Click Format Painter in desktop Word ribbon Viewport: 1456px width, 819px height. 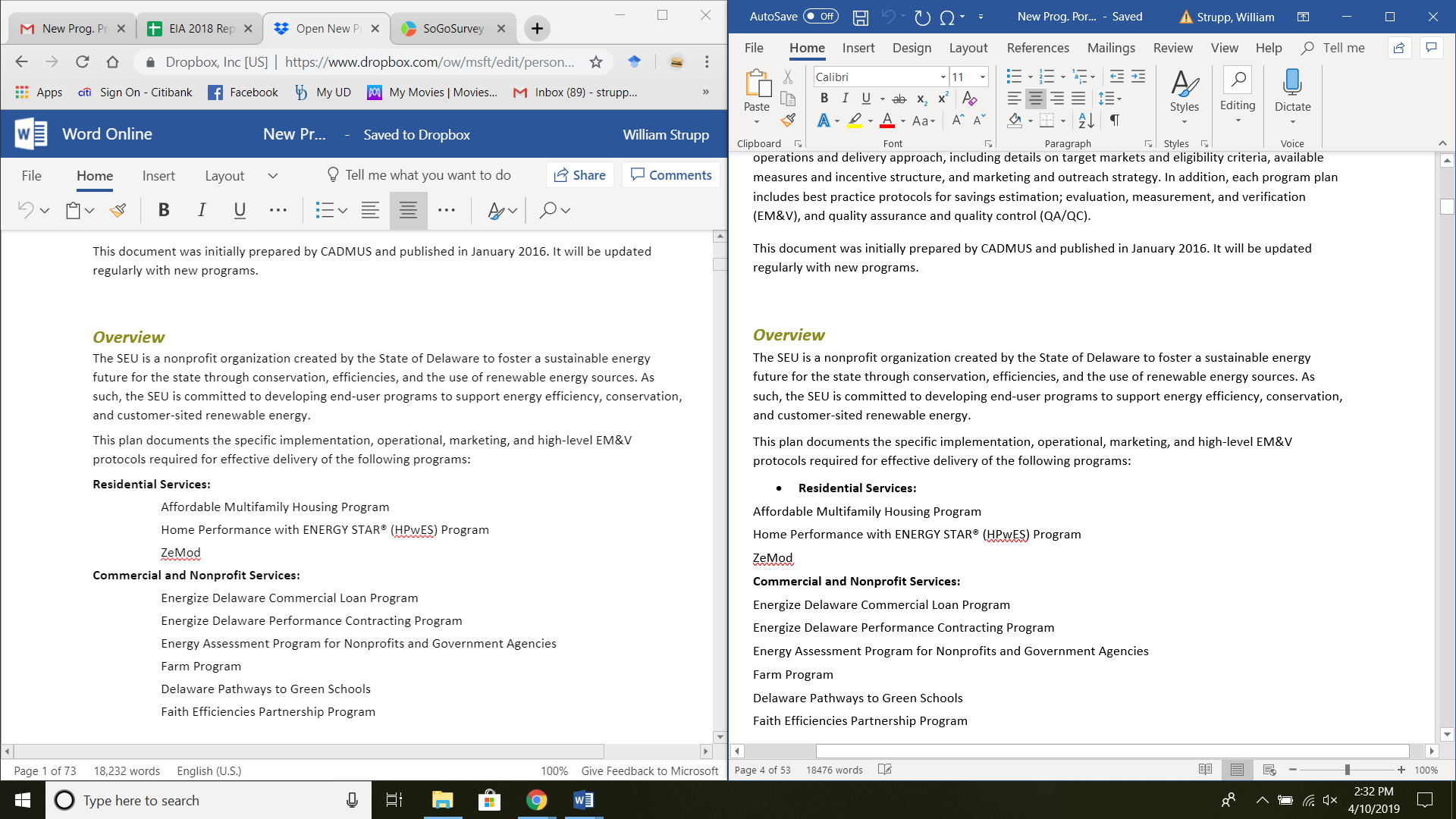click(789, 120)
